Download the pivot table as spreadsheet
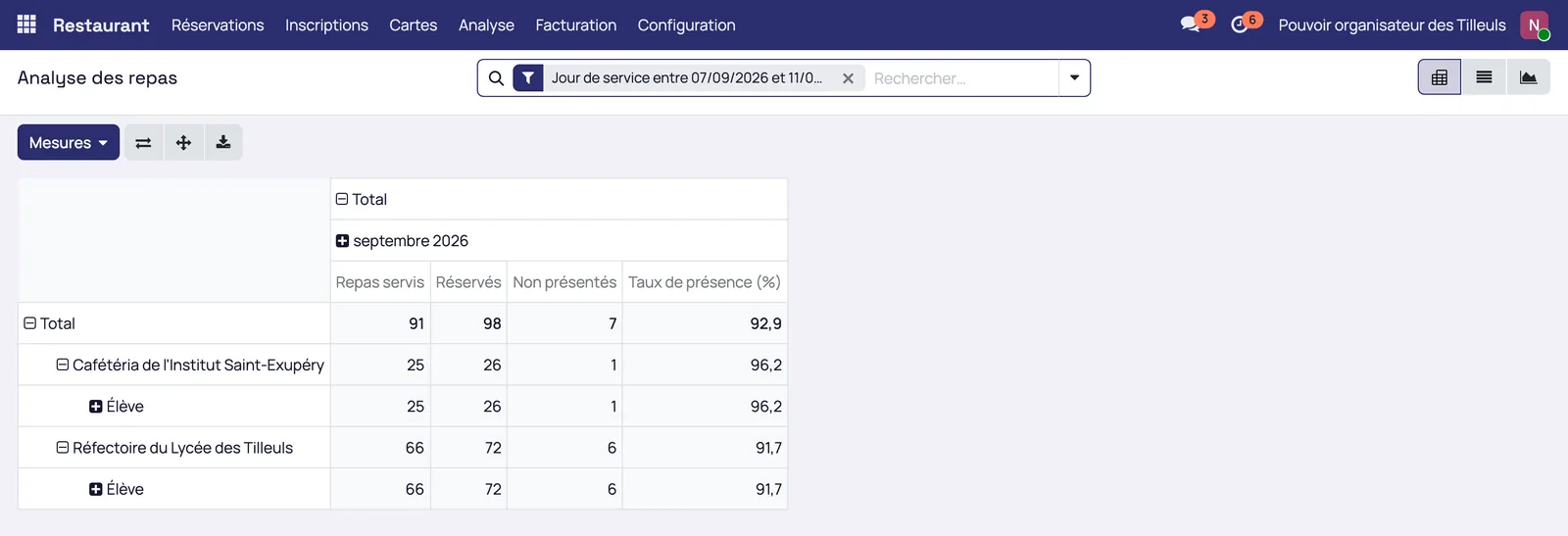Viewport: 1568px width, 536px height. (x=223, y=142)
